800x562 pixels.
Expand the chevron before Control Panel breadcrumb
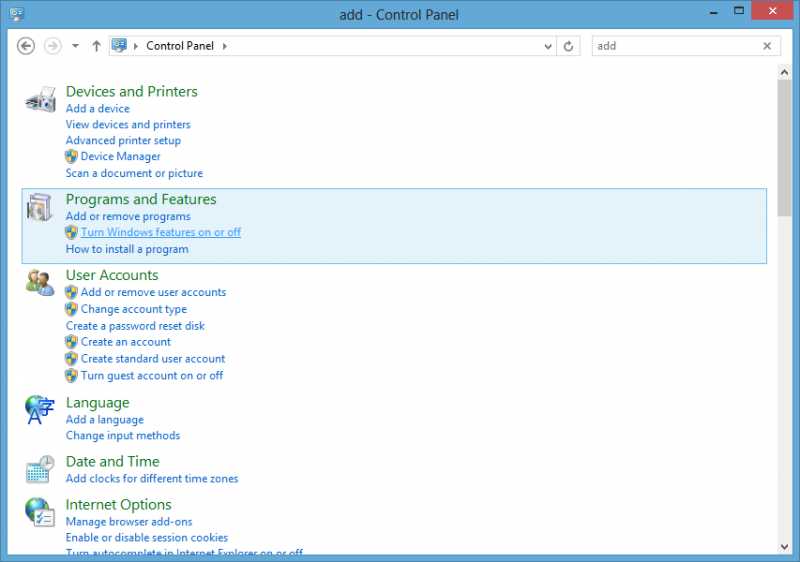136,46
